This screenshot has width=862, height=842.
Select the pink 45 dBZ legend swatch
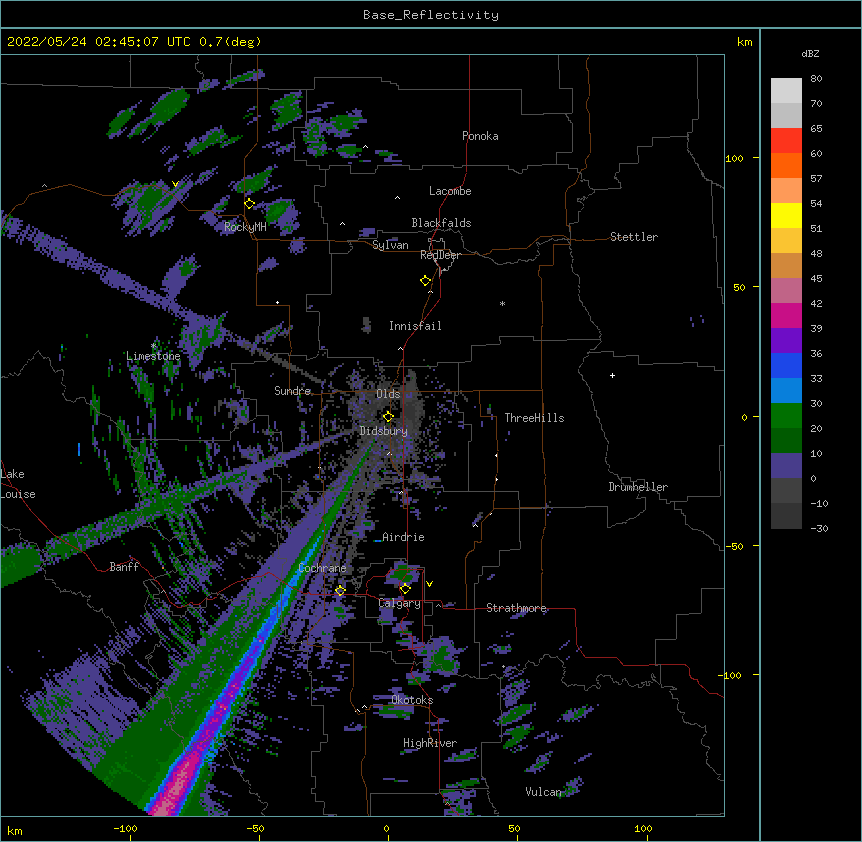pos(786,291)
